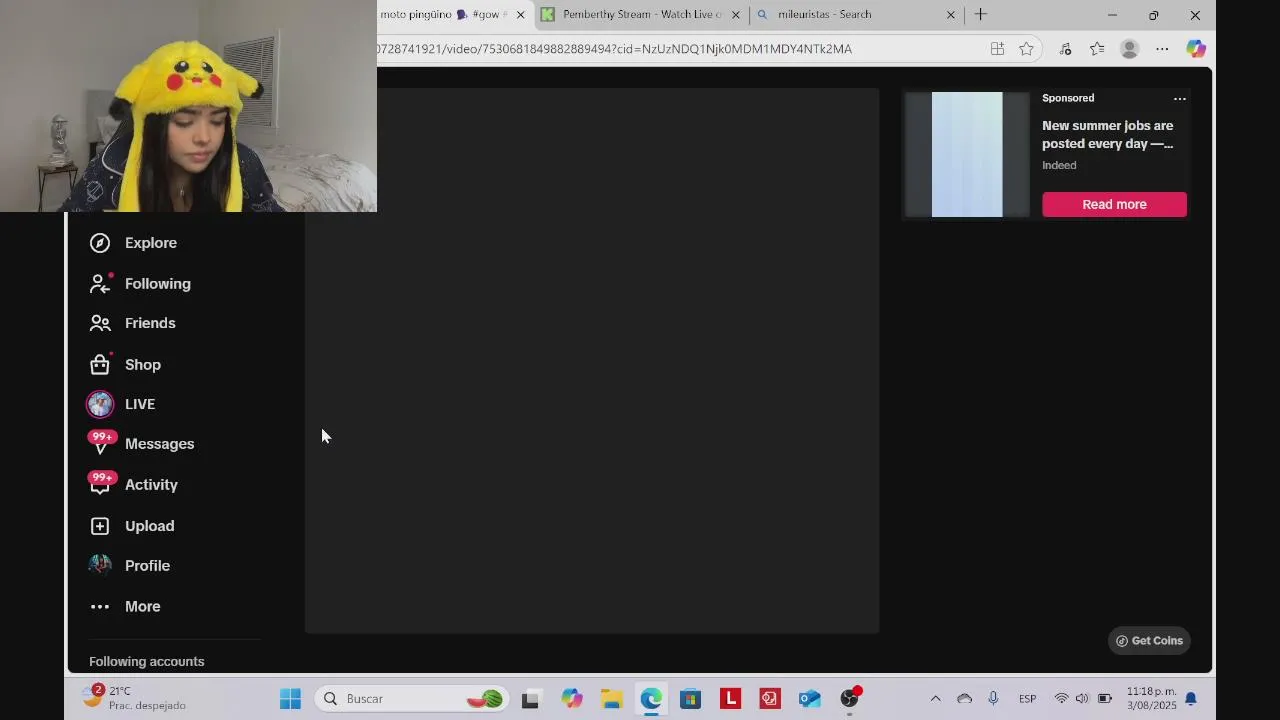Open the Wi-Fi network settings
Screen dimensions: 1280x720
coord(1061,699)
